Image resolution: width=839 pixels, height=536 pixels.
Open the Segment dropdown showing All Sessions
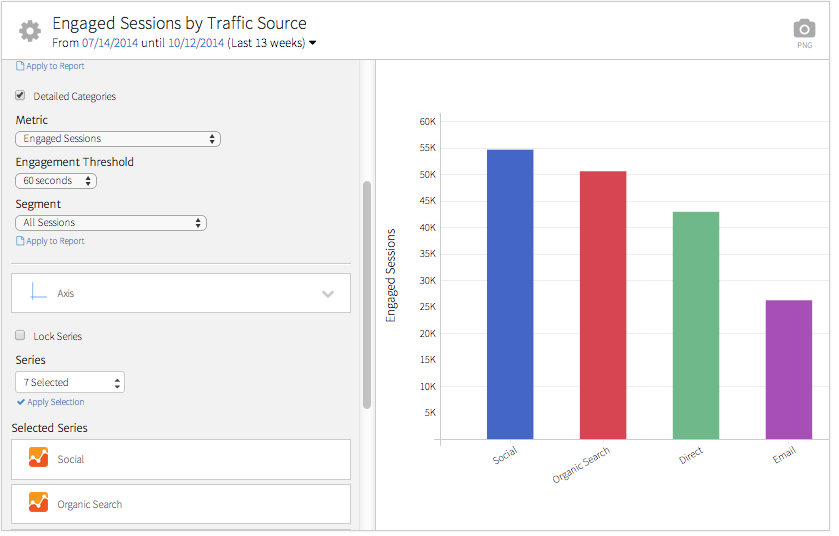(111, 223)
